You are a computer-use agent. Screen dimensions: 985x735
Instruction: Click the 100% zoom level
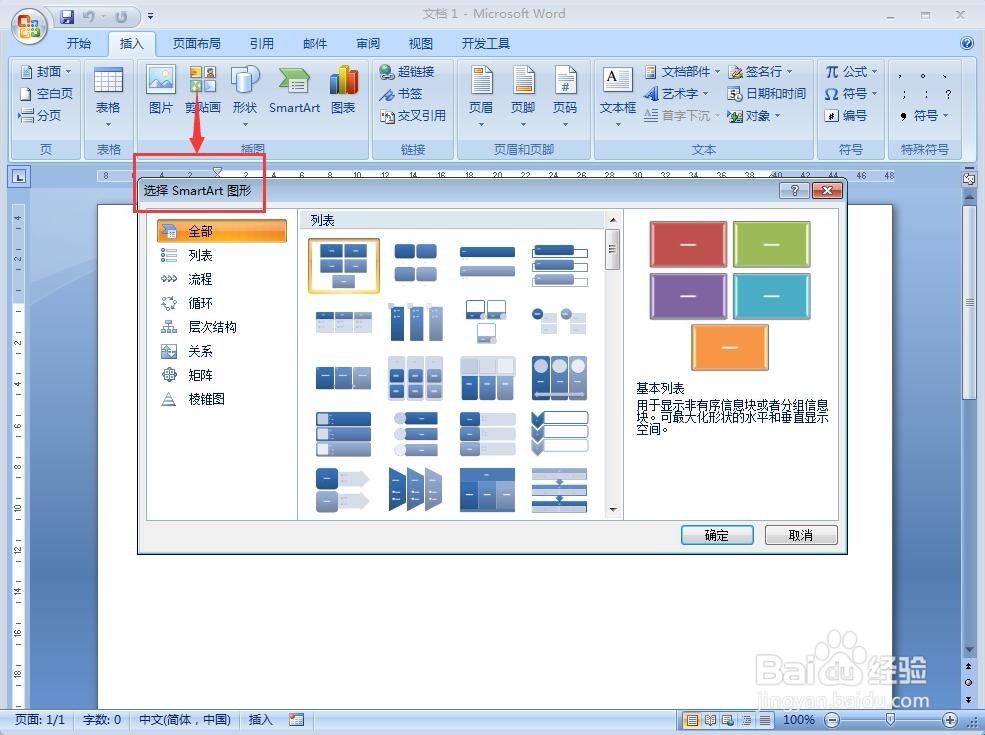(x=798, y=720)
